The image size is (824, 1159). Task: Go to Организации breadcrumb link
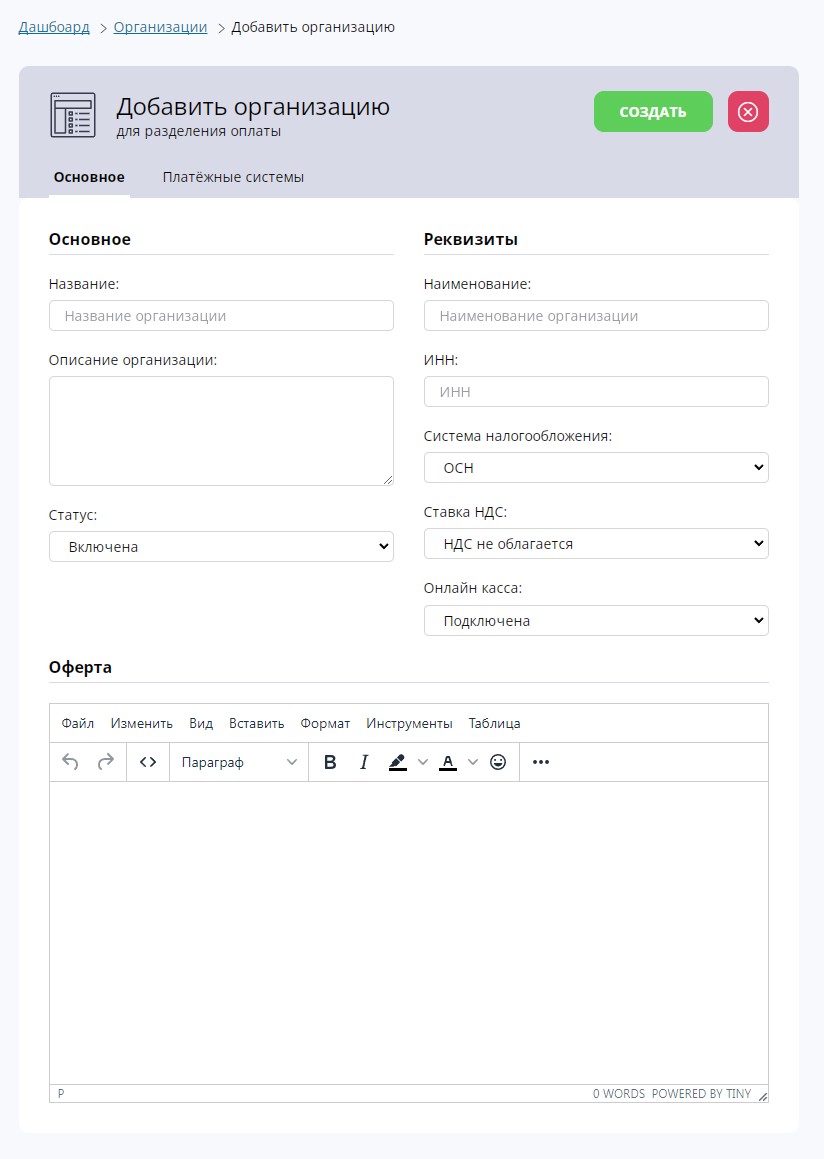pos(160,27)
